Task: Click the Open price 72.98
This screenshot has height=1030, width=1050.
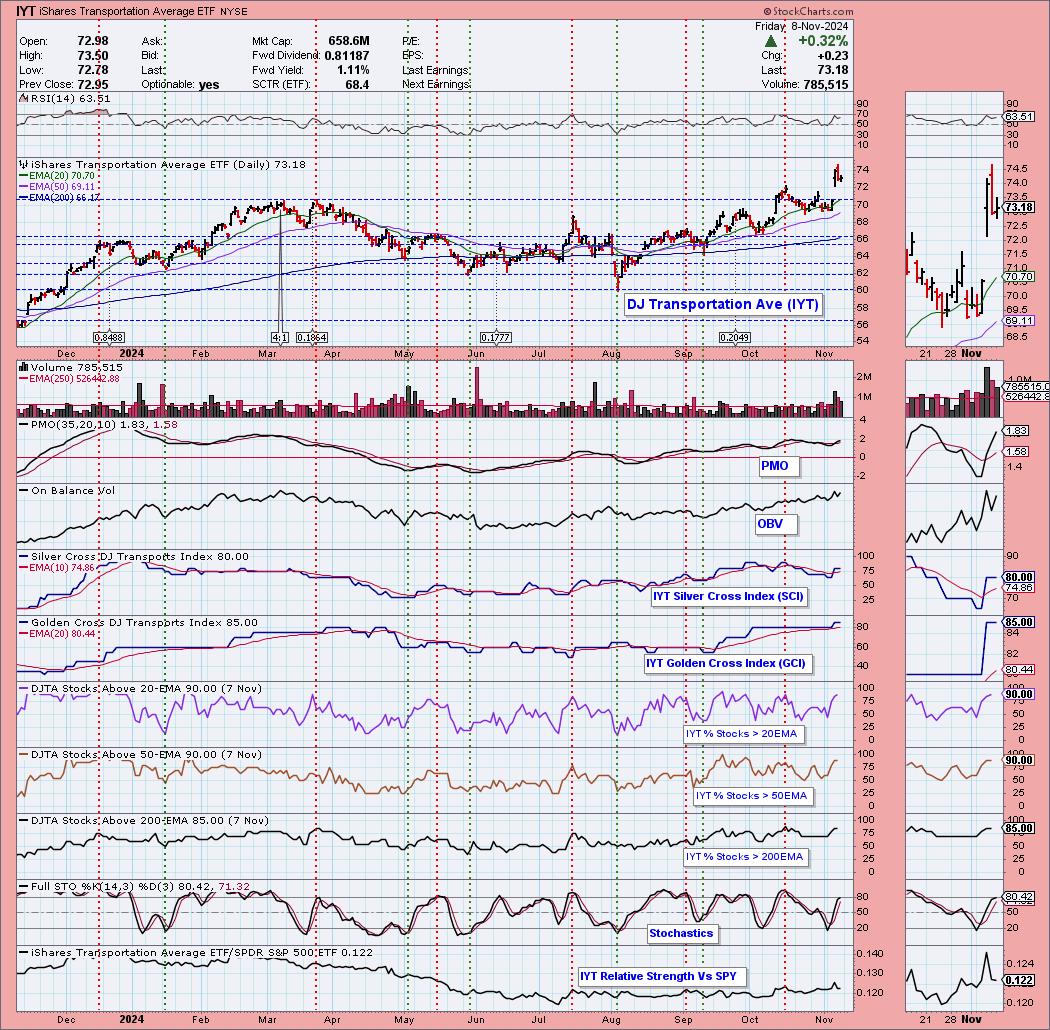Action: click(92, 41)
